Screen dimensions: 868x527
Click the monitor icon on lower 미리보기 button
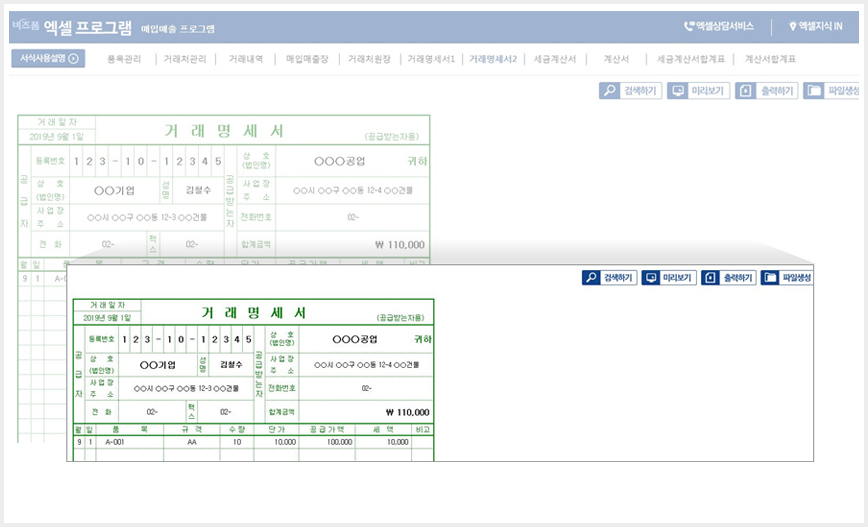[651, 277]
